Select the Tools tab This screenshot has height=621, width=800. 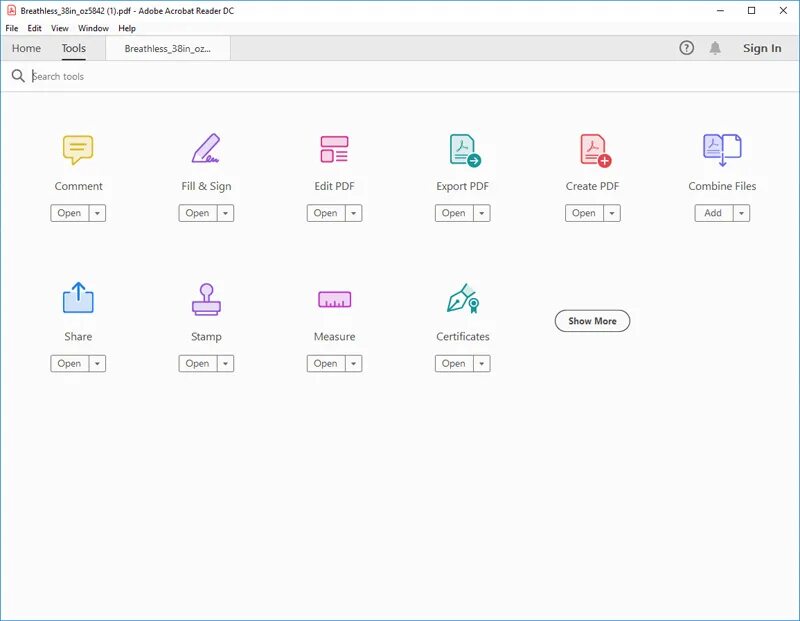point(73,48)
